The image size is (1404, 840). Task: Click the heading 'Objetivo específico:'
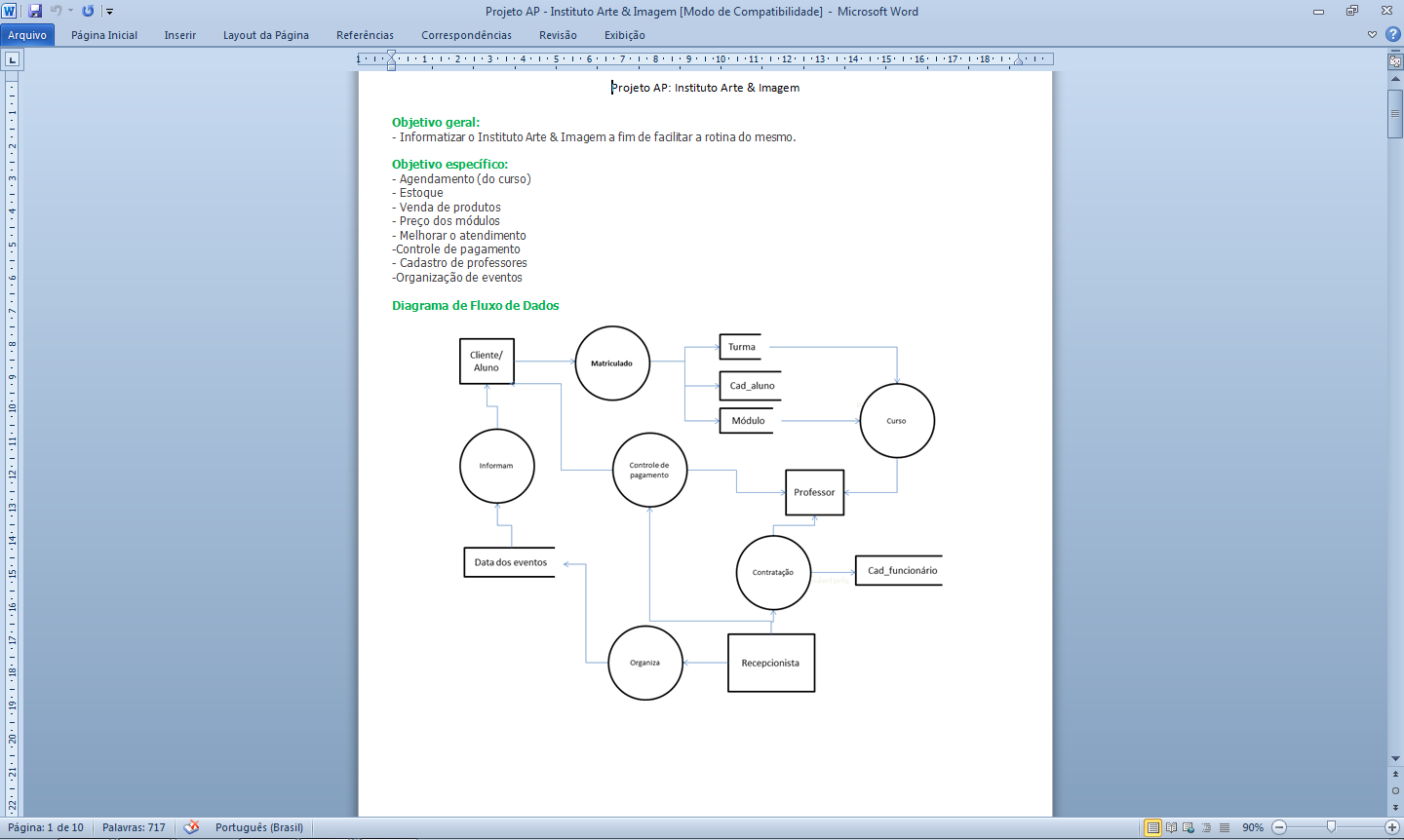(449, 165)
